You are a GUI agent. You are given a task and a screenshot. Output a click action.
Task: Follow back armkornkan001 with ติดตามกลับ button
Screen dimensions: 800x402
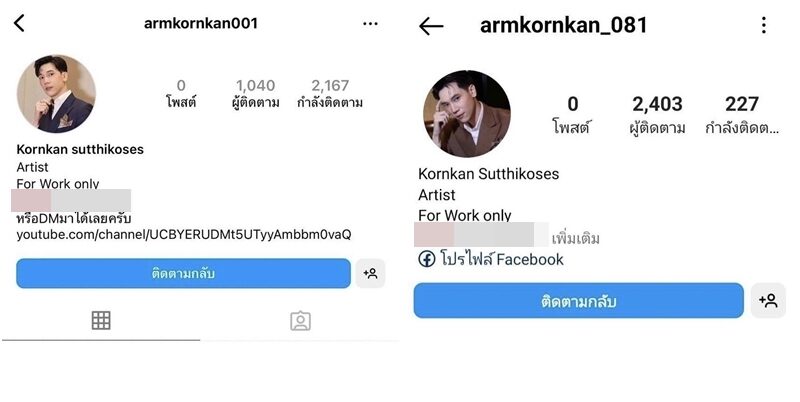184,273
